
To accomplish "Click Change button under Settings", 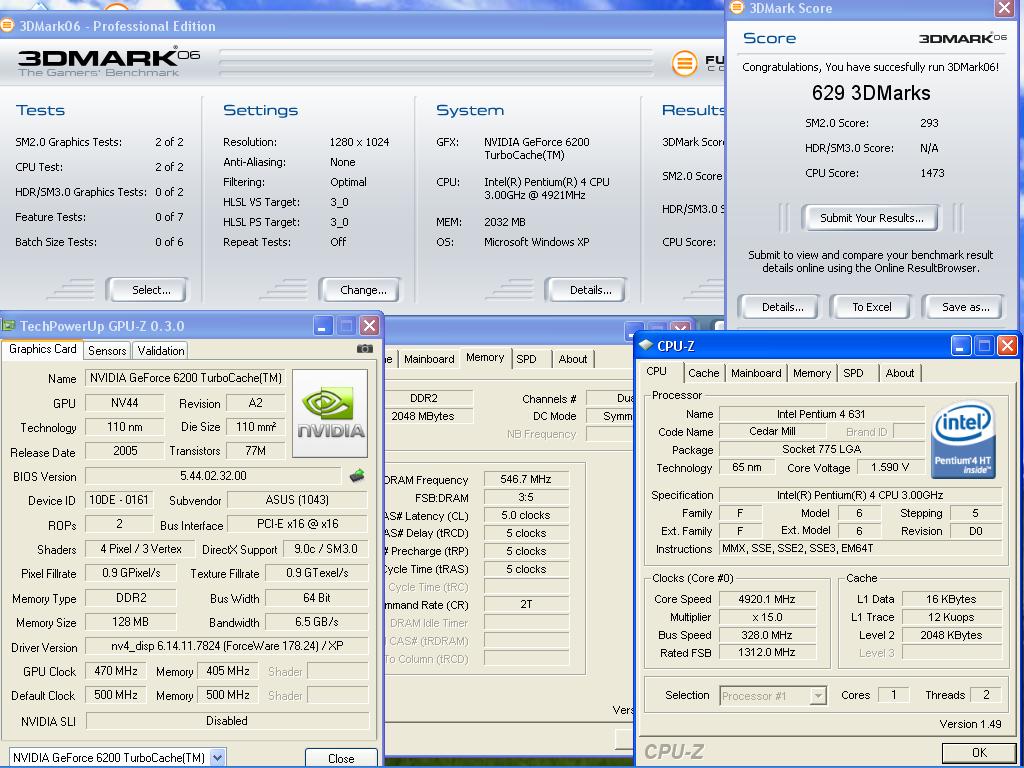I will (360, 290).
